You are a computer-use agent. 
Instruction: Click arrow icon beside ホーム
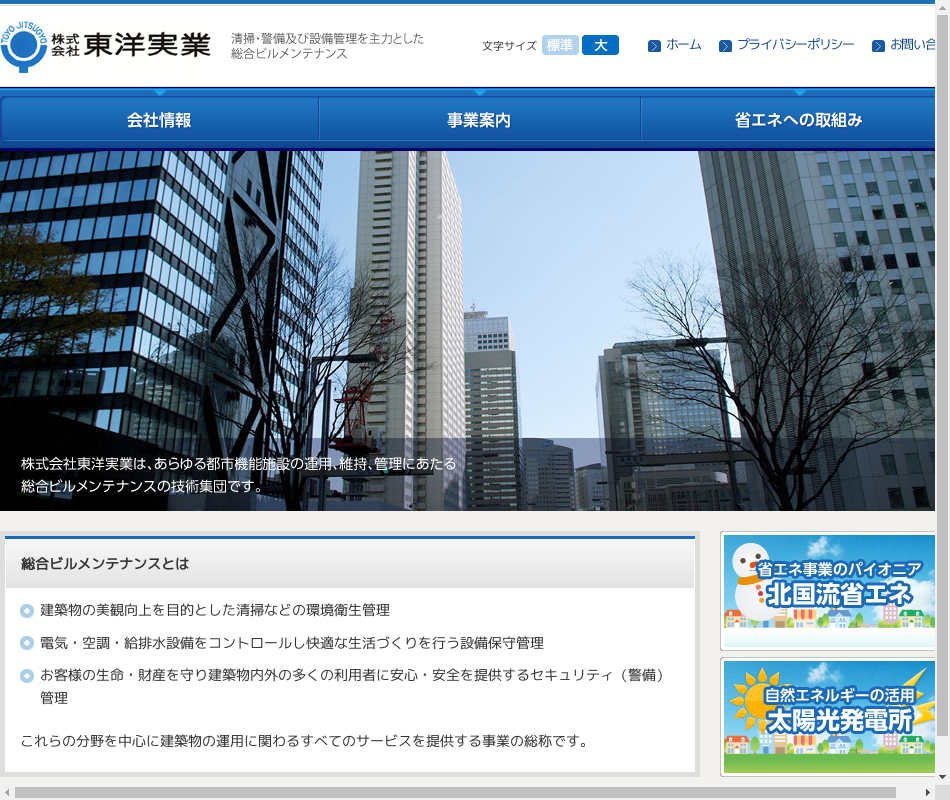[x=654, y=46]
